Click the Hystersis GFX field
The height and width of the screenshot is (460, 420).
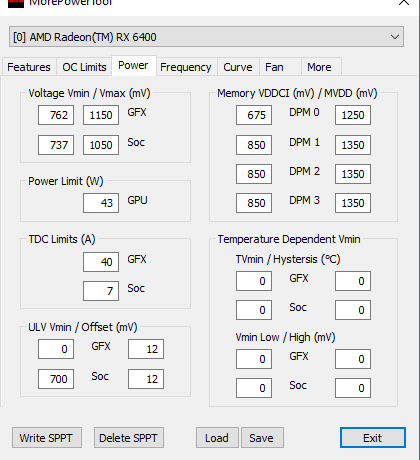click(x=353, y=281)
